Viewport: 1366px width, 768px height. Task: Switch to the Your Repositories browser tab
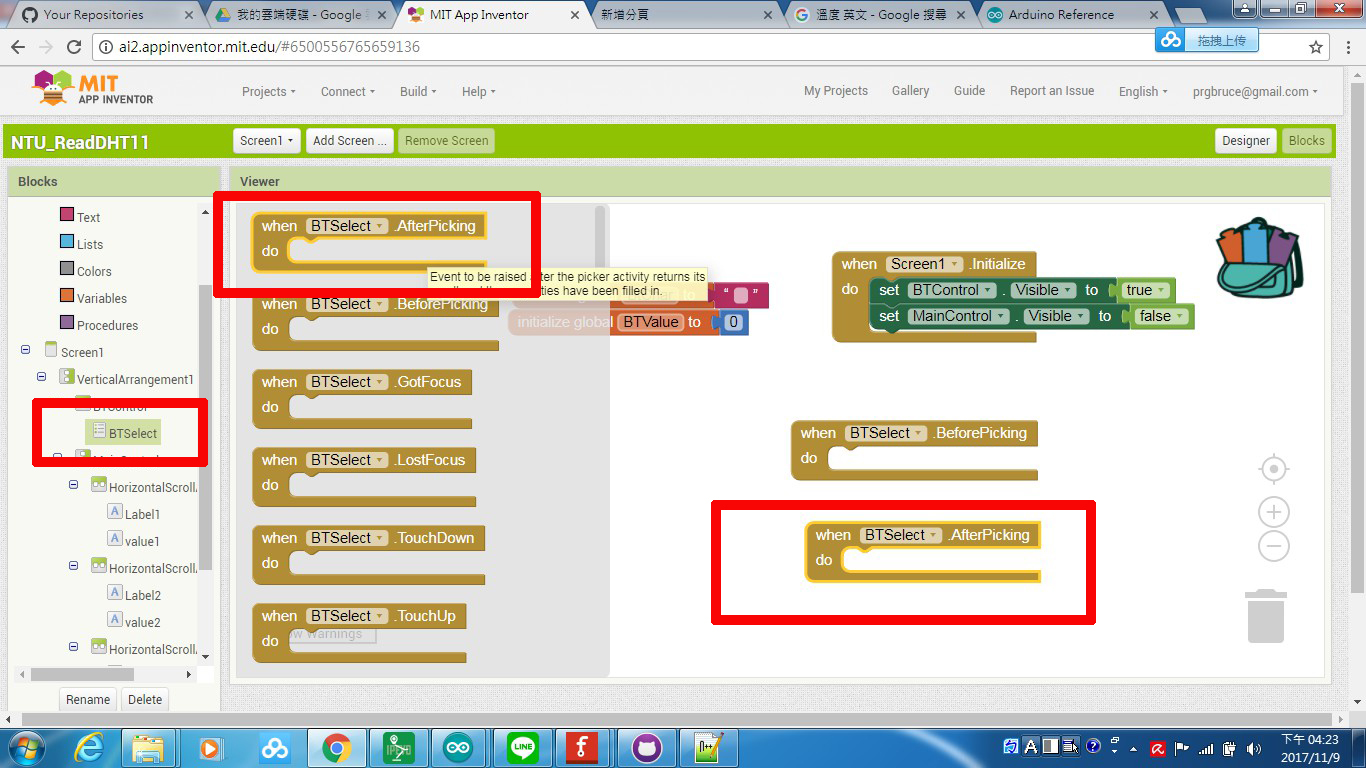[104, 14]
